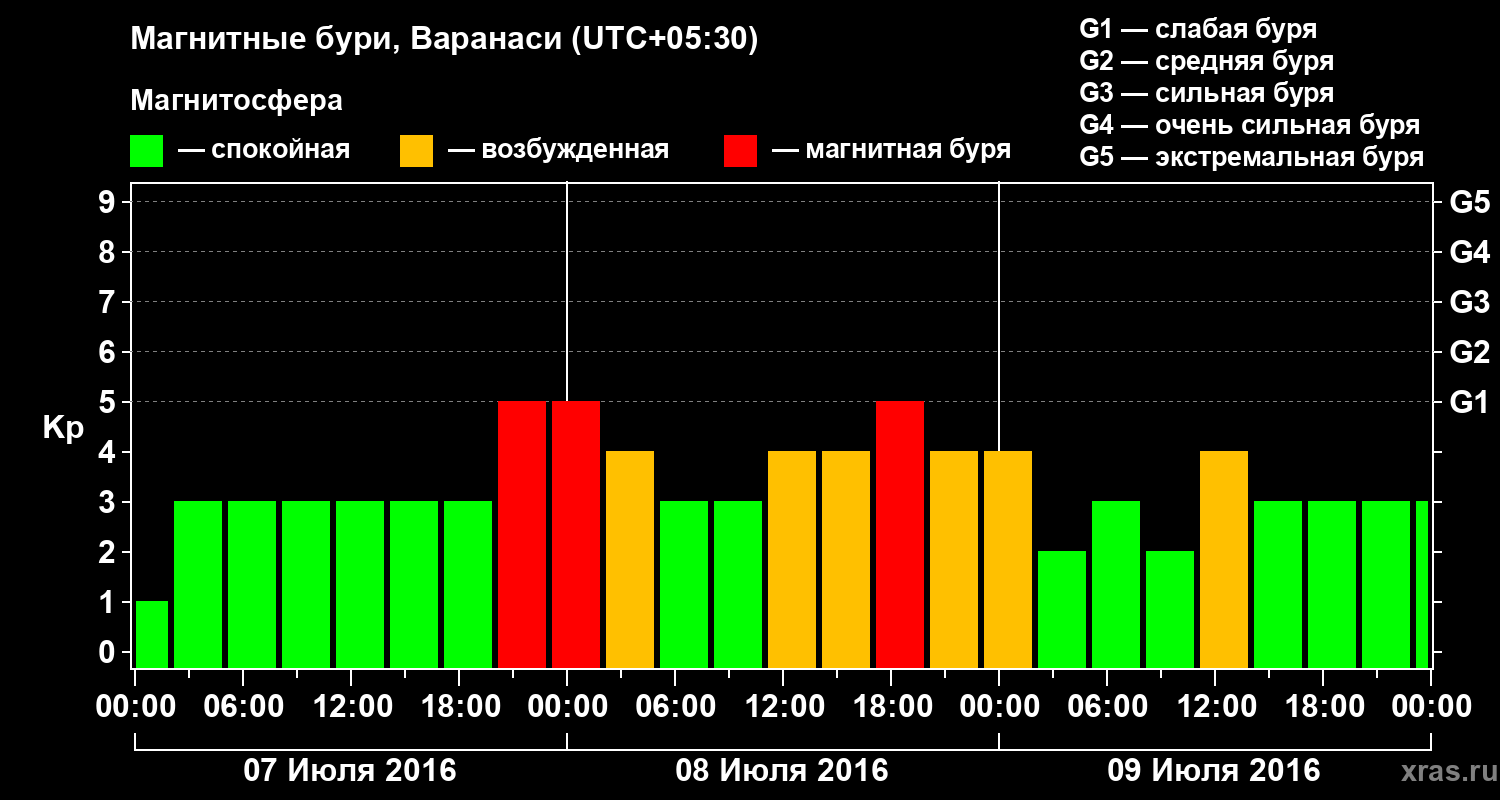Click the green Kp 3 bar at 06:00, 08 Июля
1500x800 pixels.
(x=684, y=584)
